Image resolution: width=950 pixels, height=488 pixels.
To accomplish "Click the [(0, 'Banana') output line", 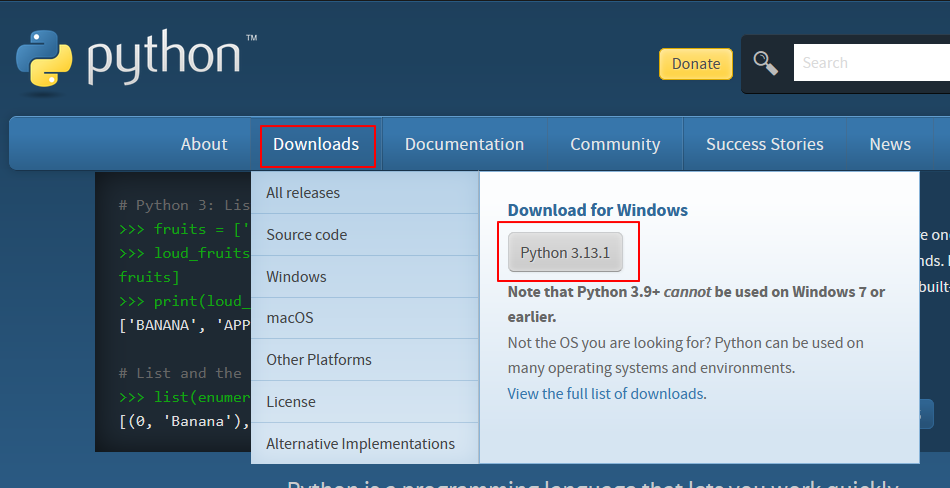I will (185, 421).
